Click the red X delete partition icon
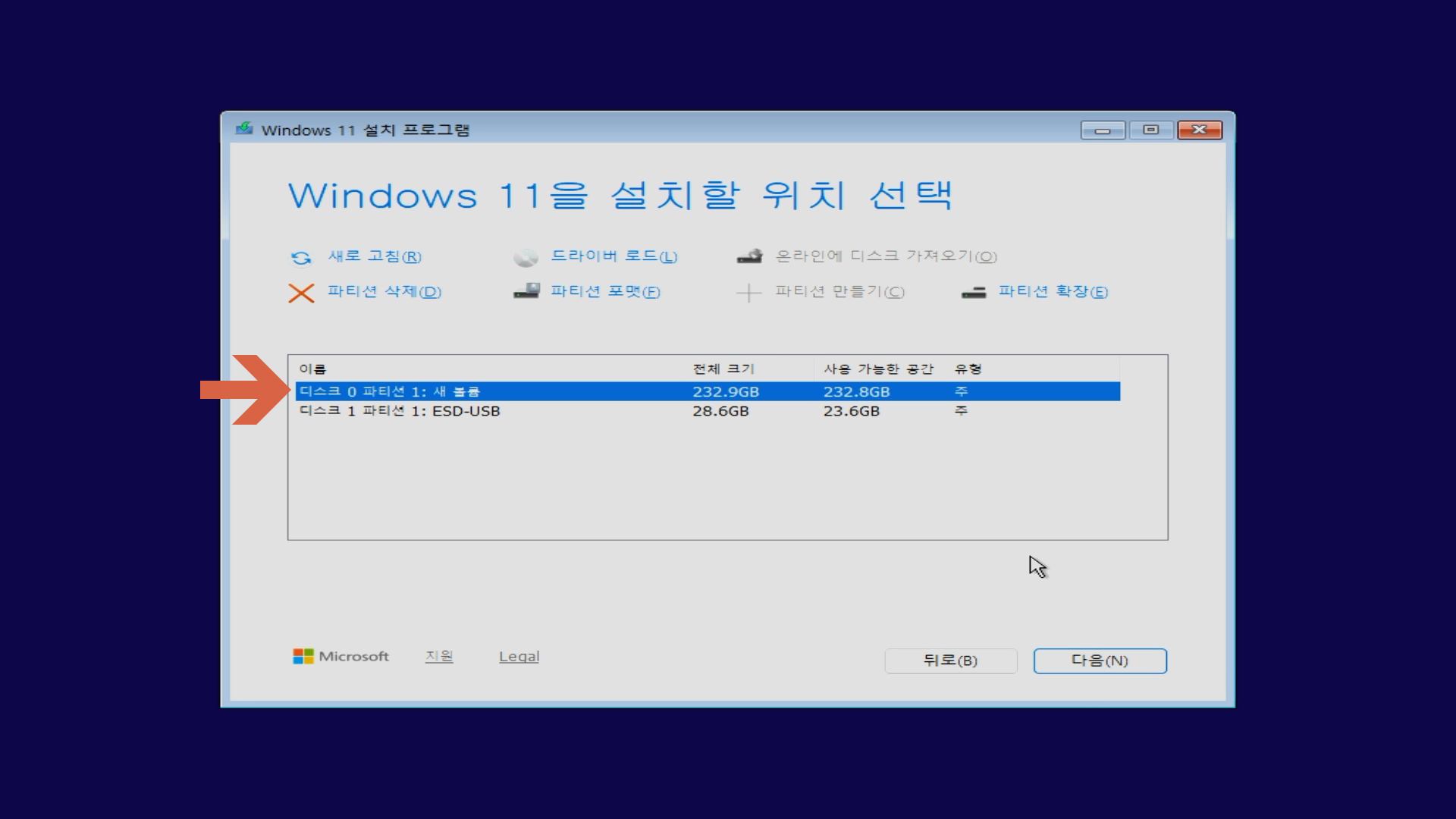The height and width of the screenshot is (819, 1456). tap(301, 293)
